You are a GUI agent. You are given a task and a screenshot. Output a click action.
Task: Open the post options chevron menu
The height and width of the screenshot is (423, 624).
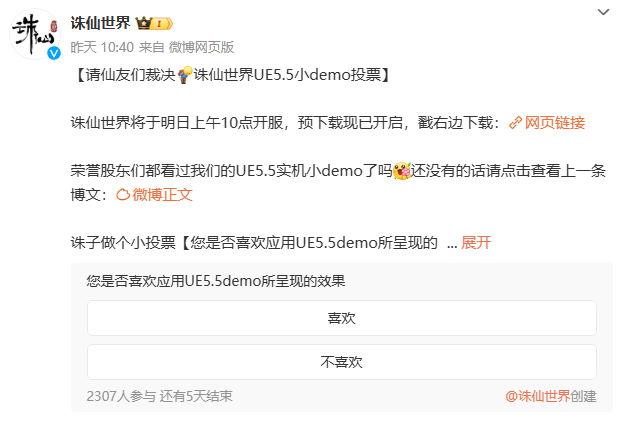[x=603, y=12]
